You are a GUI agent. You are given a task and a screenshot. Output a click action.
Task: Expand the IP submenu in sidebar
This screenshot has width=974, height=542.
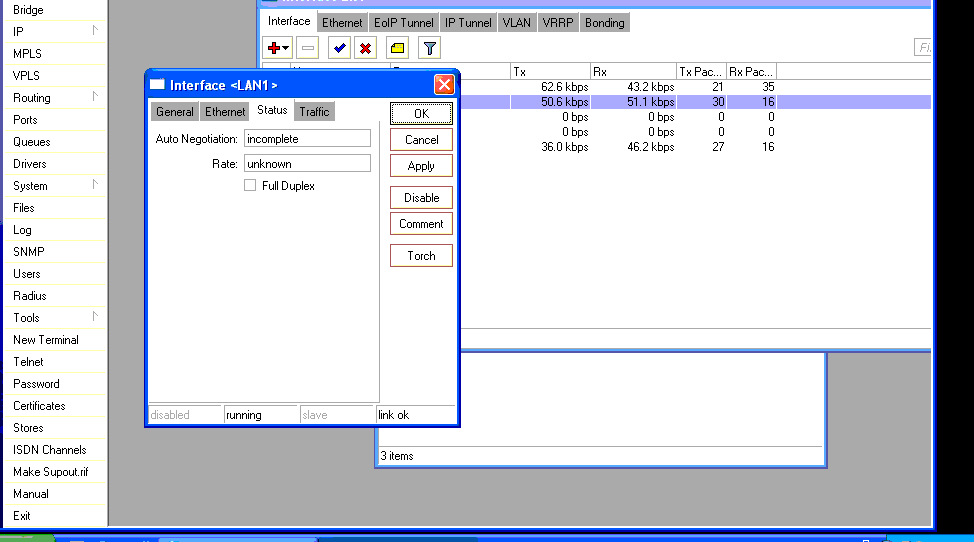pos(54,32)
